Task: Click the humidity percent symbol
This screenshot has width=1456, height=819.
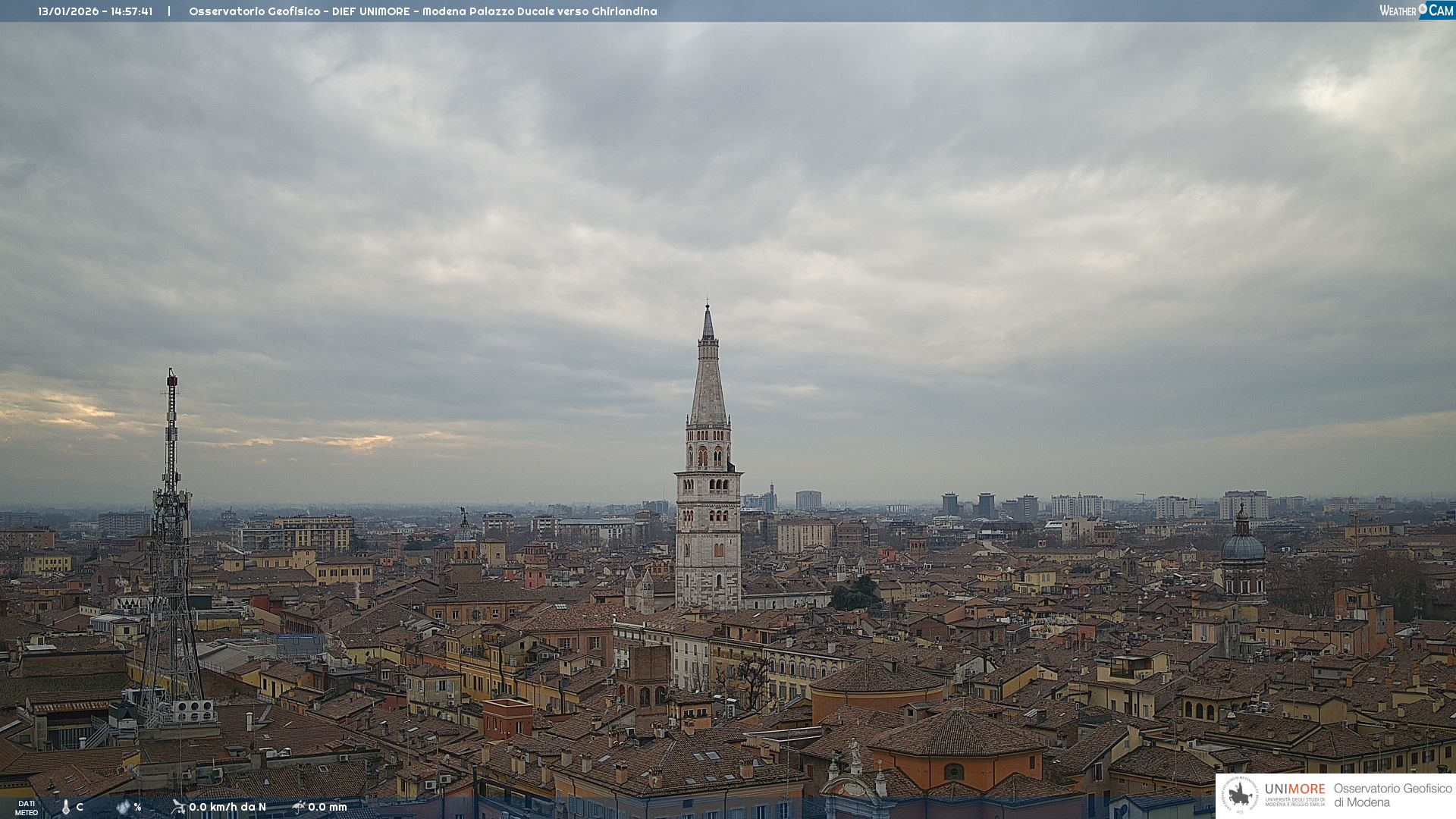Action: 137,807
